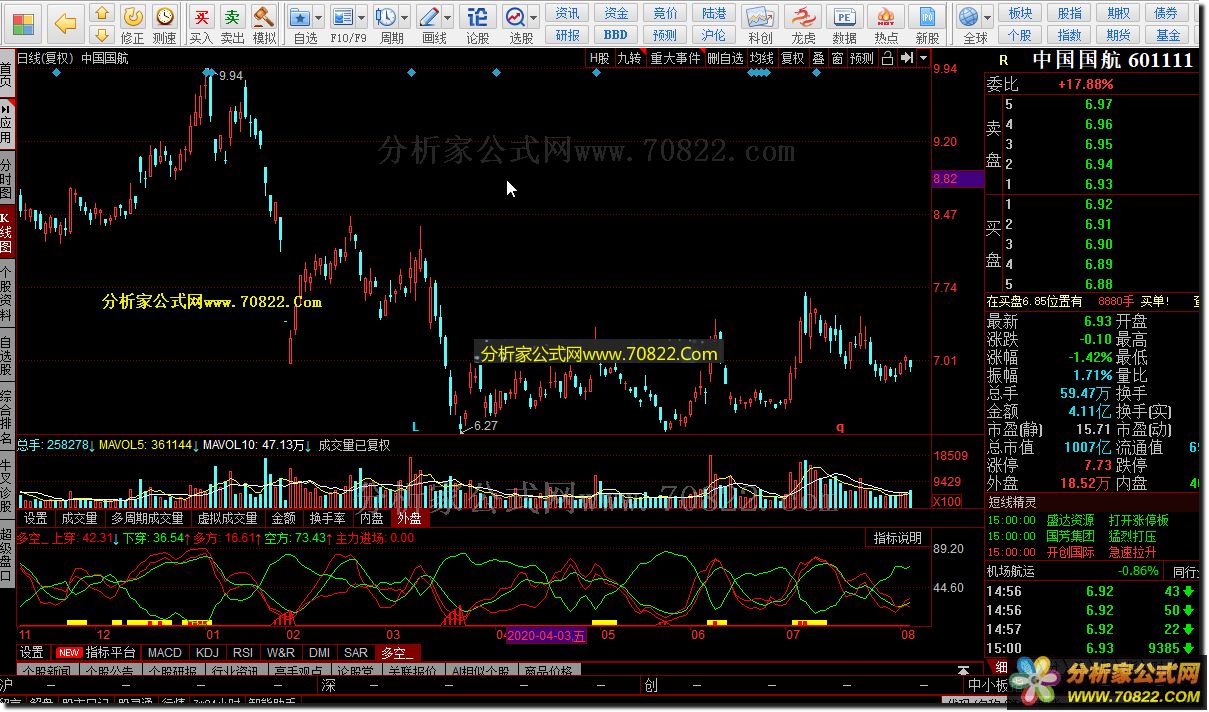Open the 科创 board chart icon
Viewport: 1209px width, 712px height.
click(x=761, y=17)
